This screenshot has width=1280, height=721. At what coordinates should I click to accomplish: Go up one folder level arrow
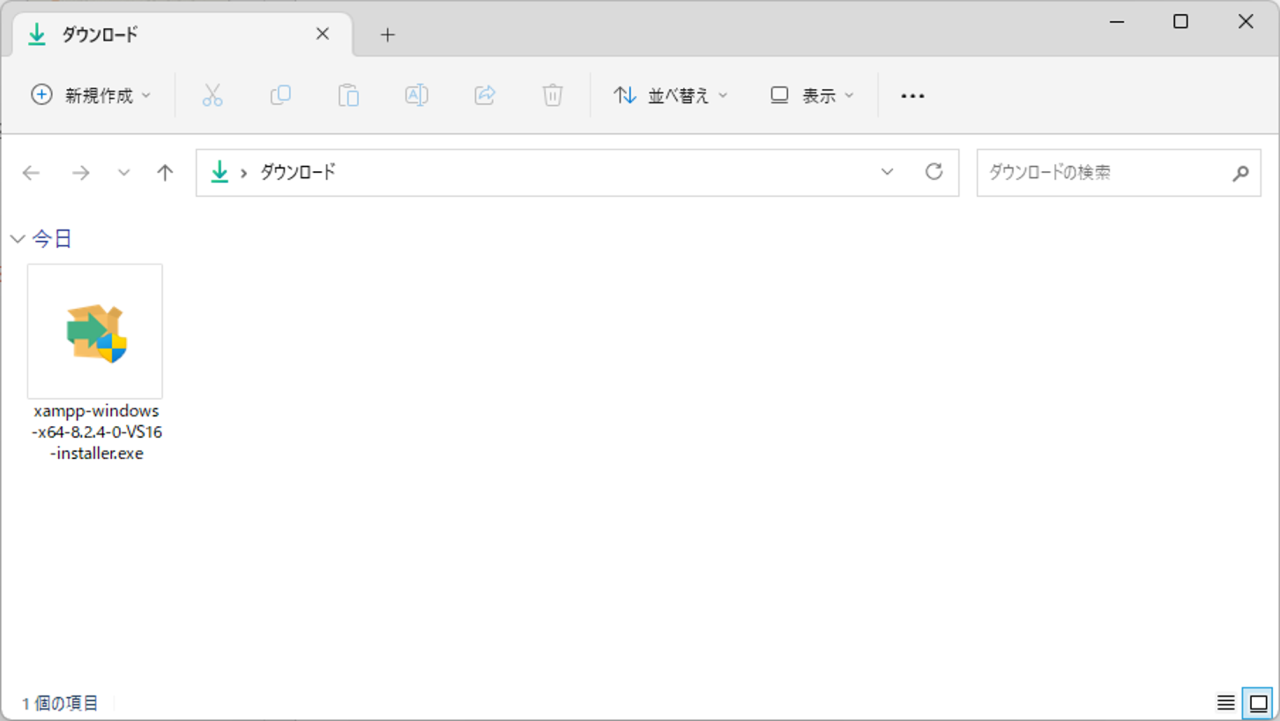pos(166,173)
